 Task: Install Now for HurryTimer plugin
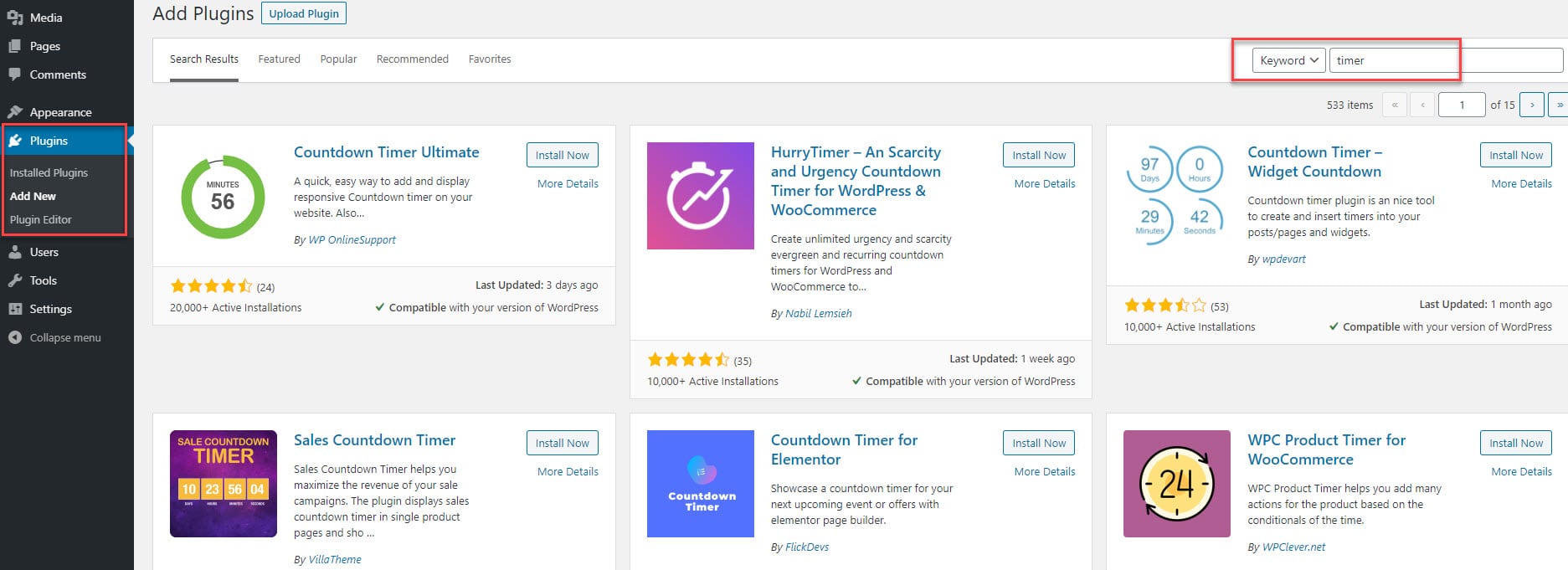coord(1039,155)
